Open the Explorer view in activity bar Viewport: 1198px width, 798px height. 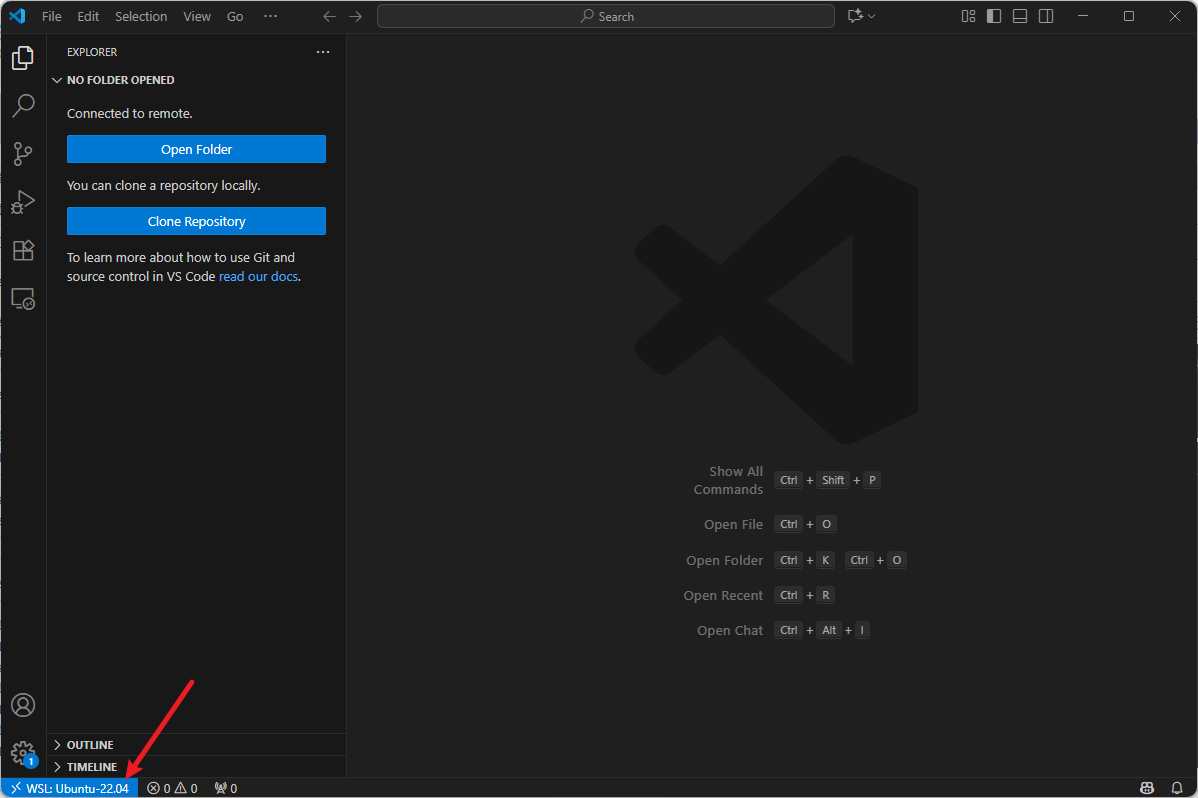pos(23,58)
